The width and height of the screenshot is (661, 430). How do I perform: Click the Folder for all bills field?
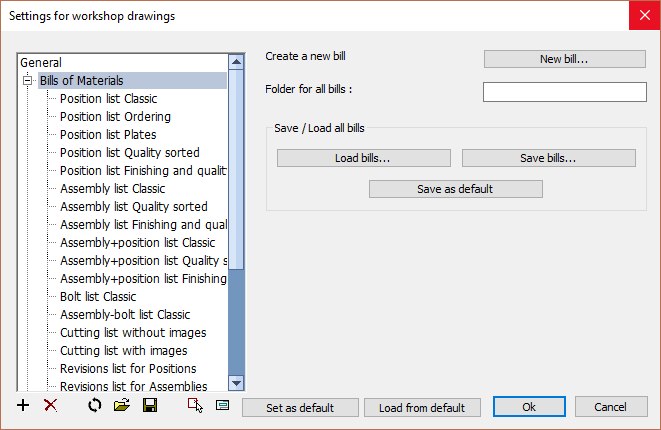[564, 92]
